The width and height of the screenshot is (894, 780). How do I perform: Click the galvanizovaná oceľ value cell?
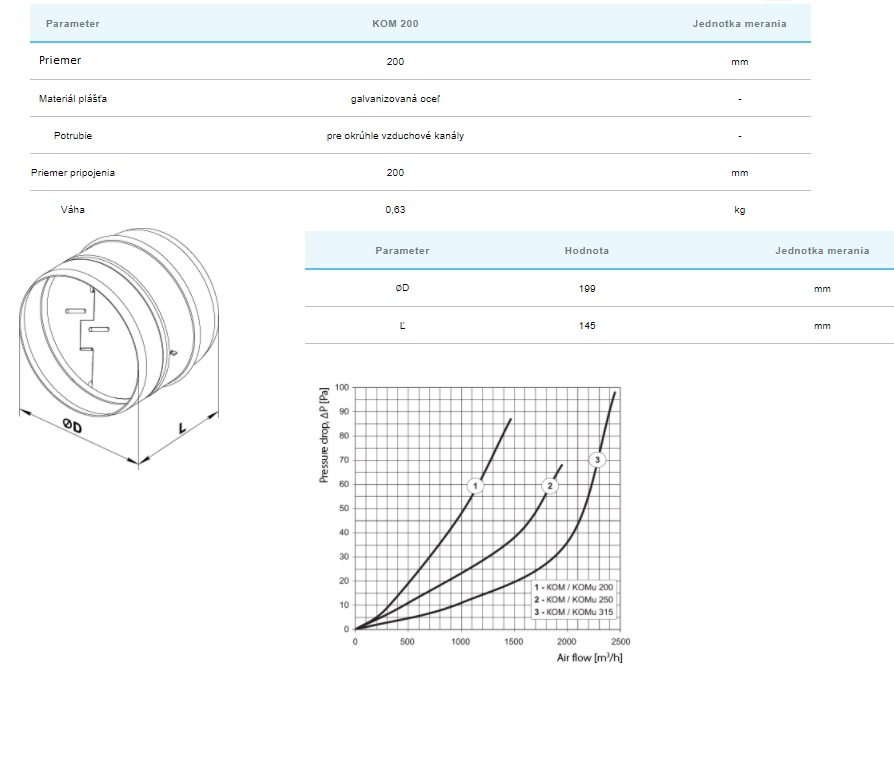pos(395,99)
